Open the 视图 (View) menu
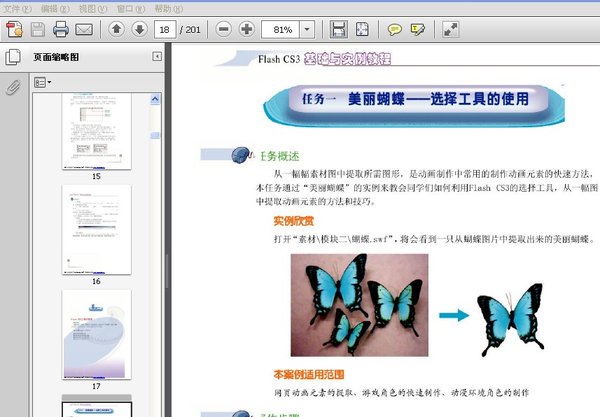 click(x=93, y=8)
